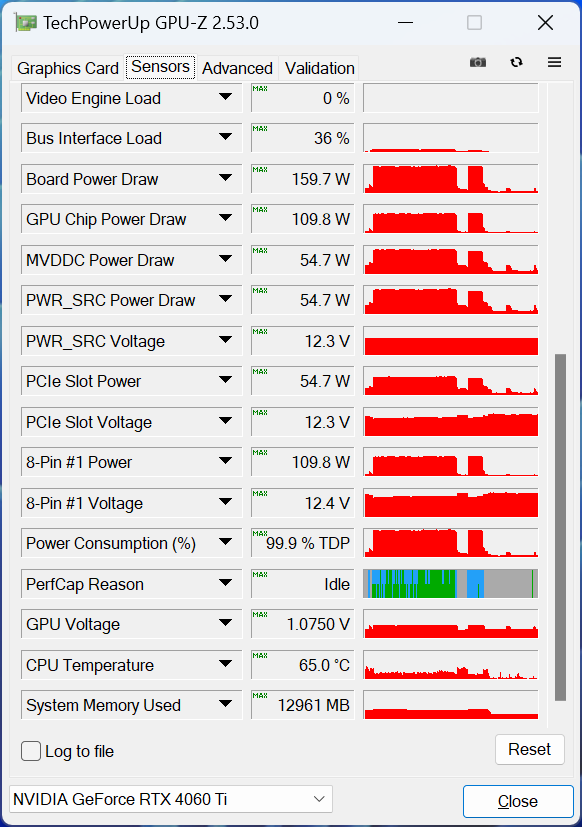Enable the Log to file checkbox
The width and height of the screenshot is (582, 827).
(x=31, y=751)
